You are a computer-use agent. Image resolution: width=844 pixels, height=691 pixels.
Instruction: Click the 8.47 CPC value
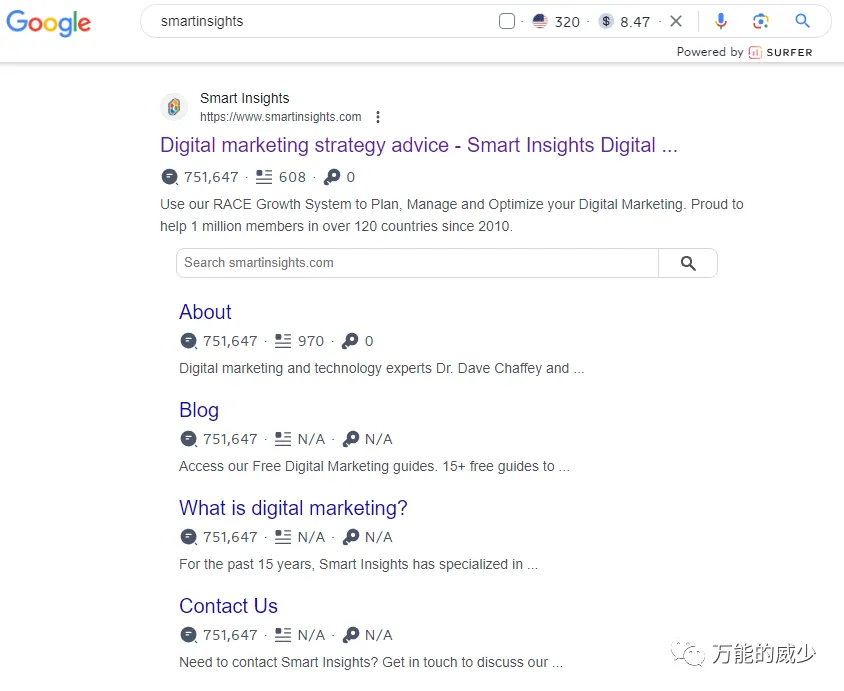pos(635,22)
